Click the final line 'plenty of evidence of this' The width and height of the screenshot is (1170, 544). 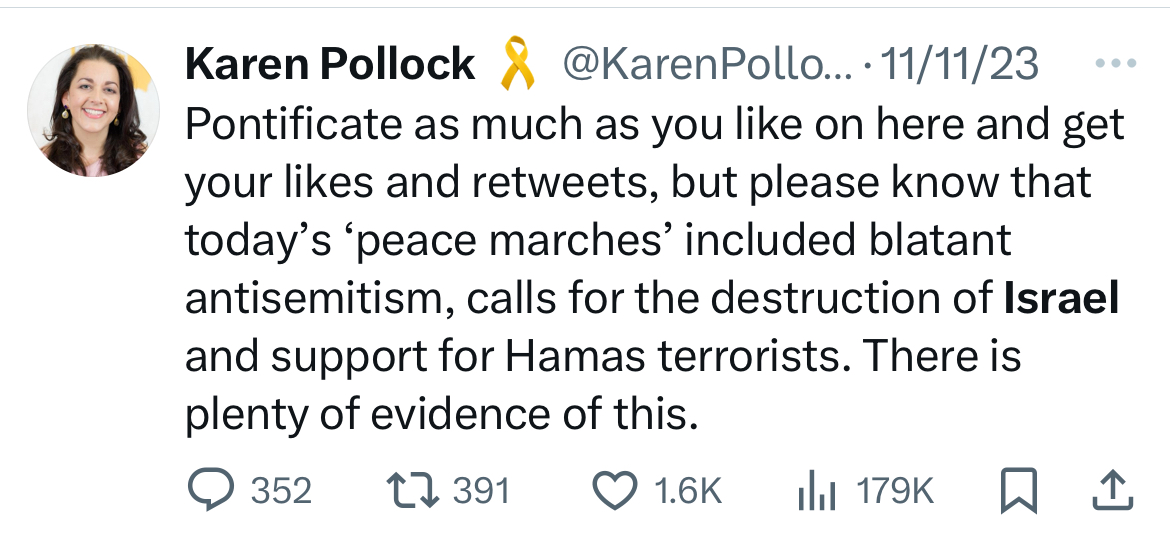click(441, 414)
